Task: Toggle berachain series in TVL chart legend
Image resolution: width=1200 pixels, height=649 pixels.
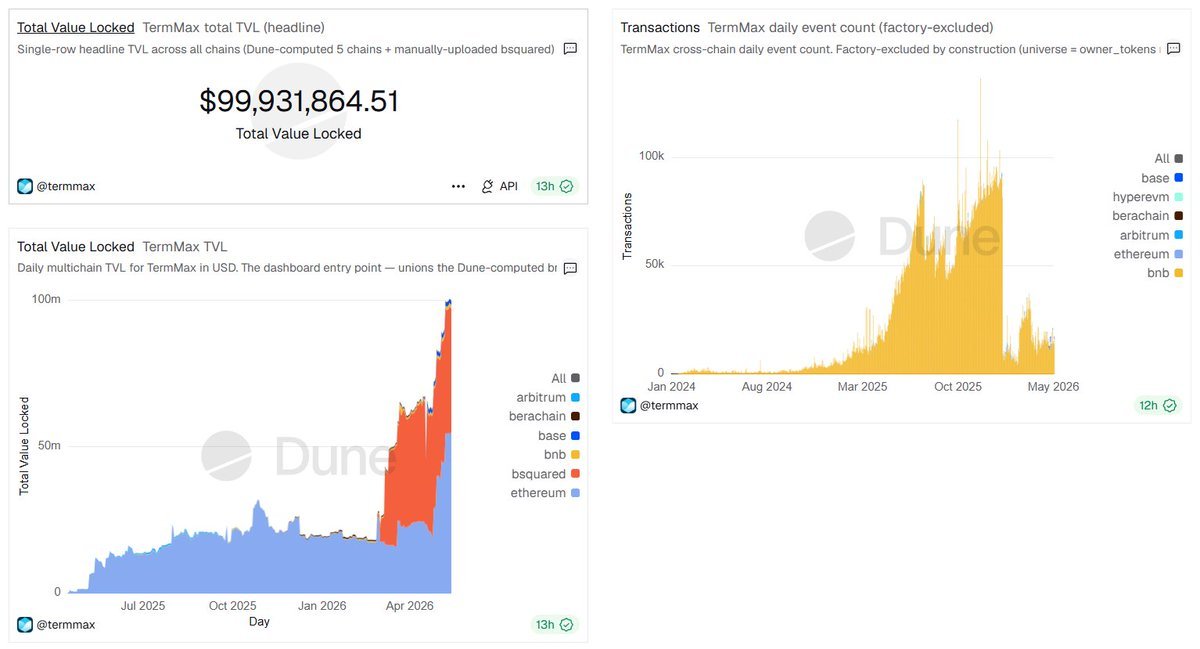Action: [x=546, y=417]
